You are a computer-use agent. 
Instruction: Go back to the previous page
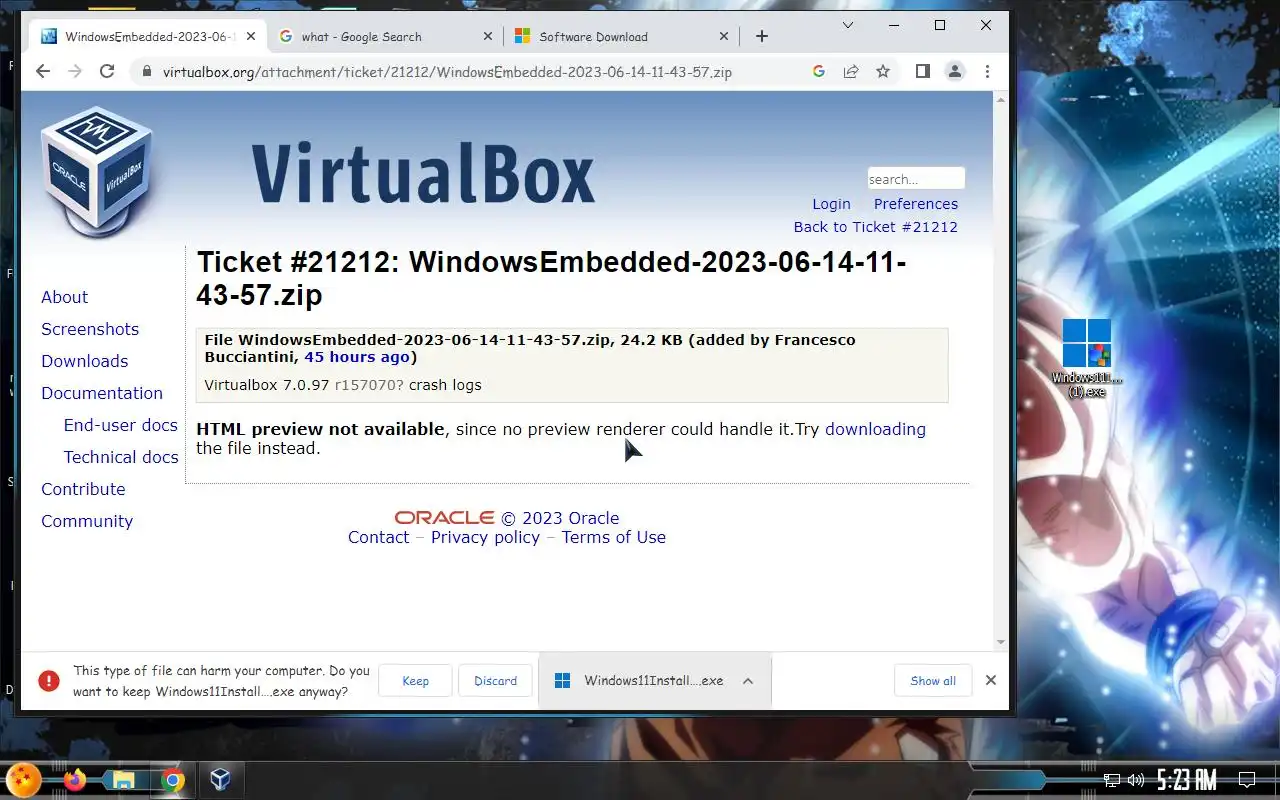pos(42,72)
